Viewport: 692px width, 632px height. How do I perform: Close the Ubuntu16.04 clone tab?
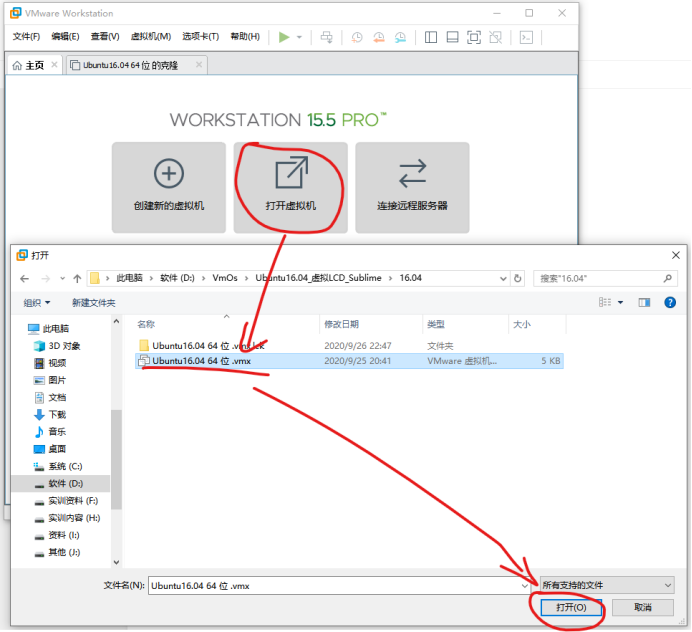[199, 65]
